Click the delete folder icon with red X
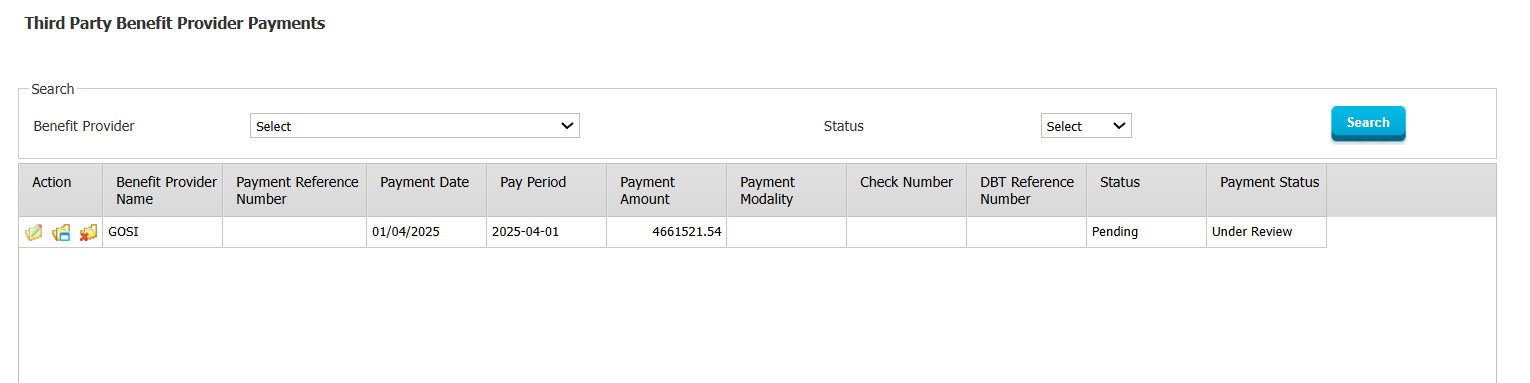The height and width of the screenshot is (383, 1530). [88, 232]
